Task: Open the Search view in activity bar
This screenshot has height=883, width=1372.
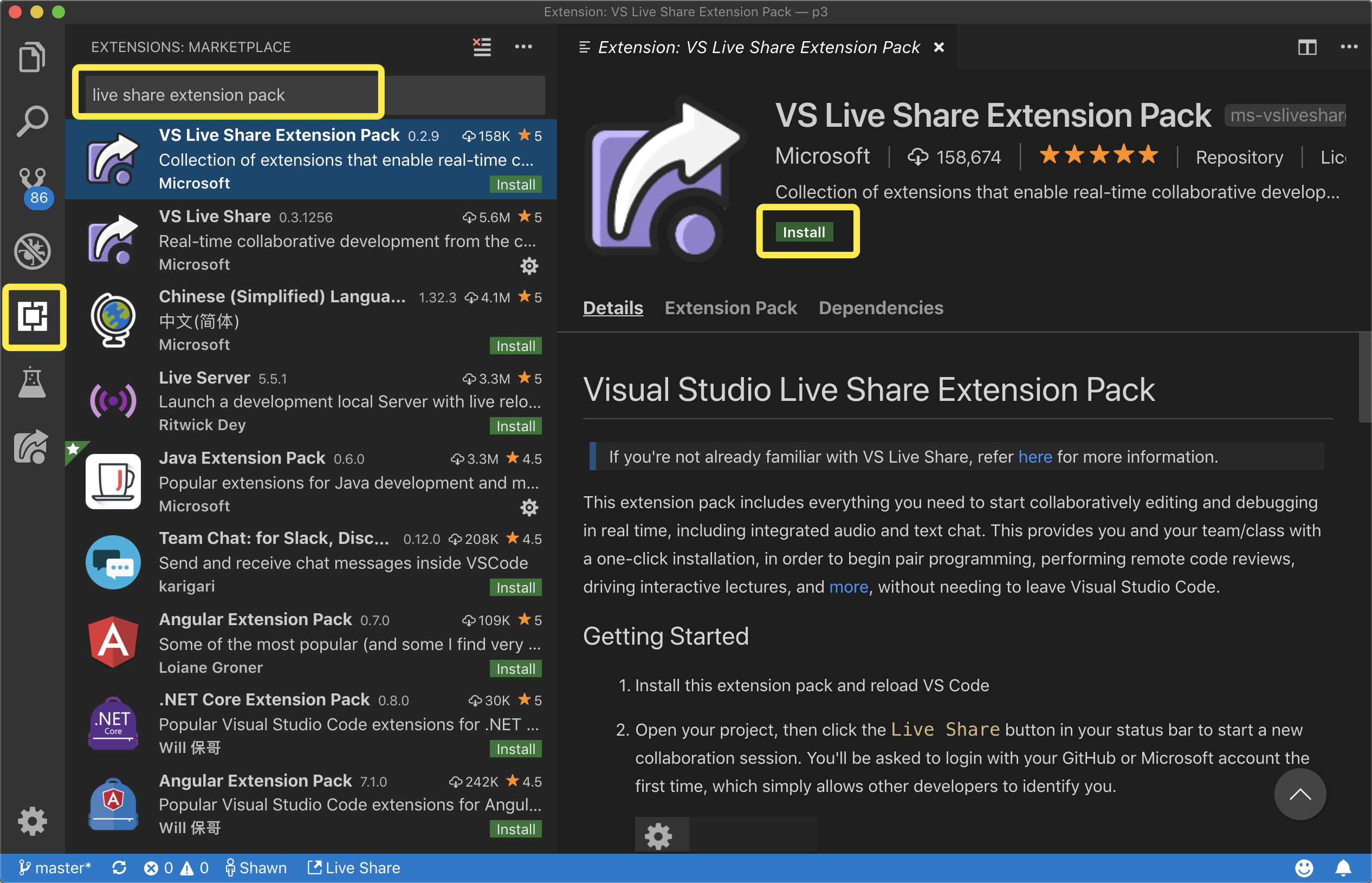Action: point(32,121)
